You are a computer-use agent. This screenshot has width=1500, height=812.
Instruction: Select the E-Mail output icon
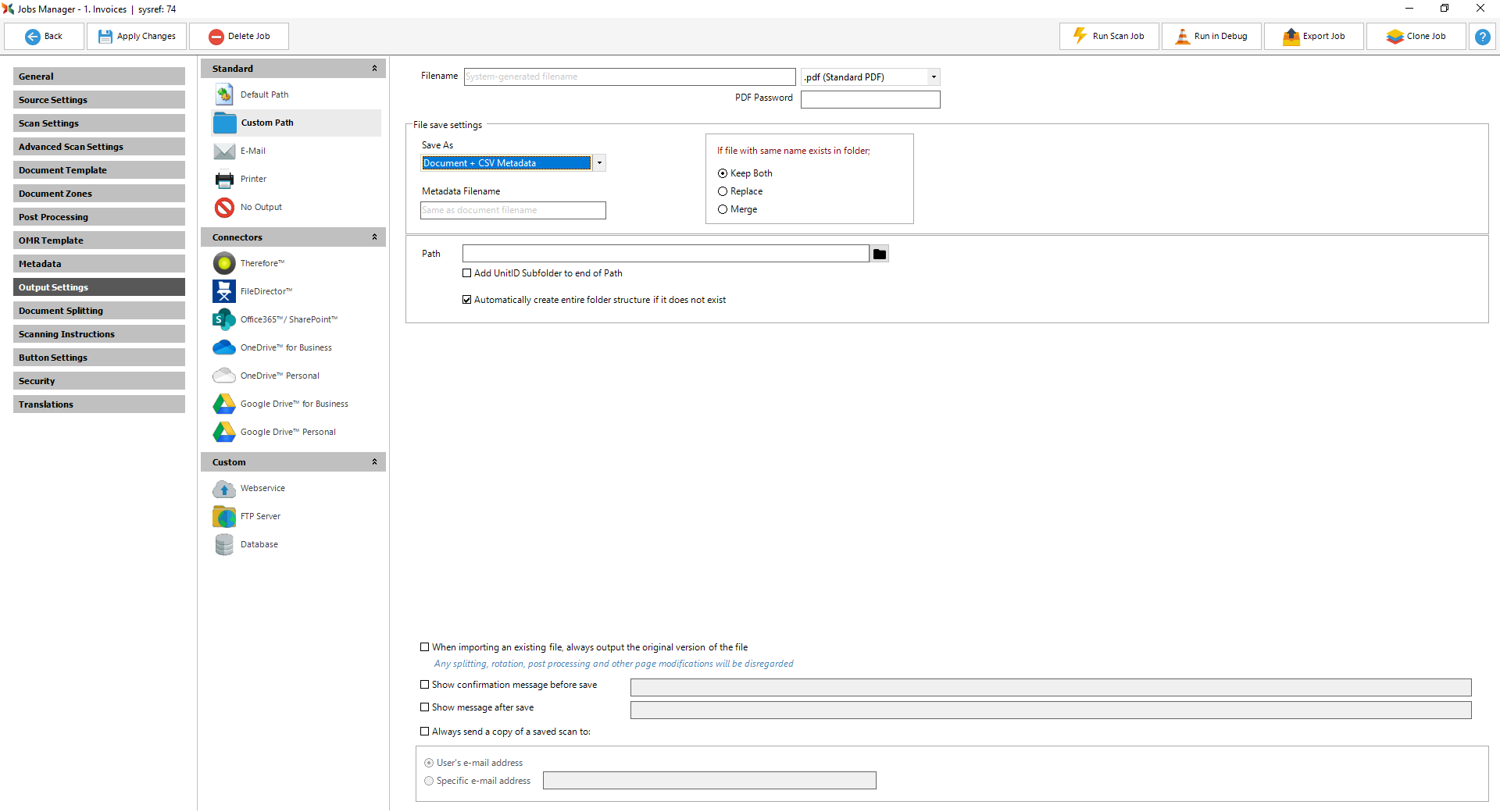(x=224, y=151)
